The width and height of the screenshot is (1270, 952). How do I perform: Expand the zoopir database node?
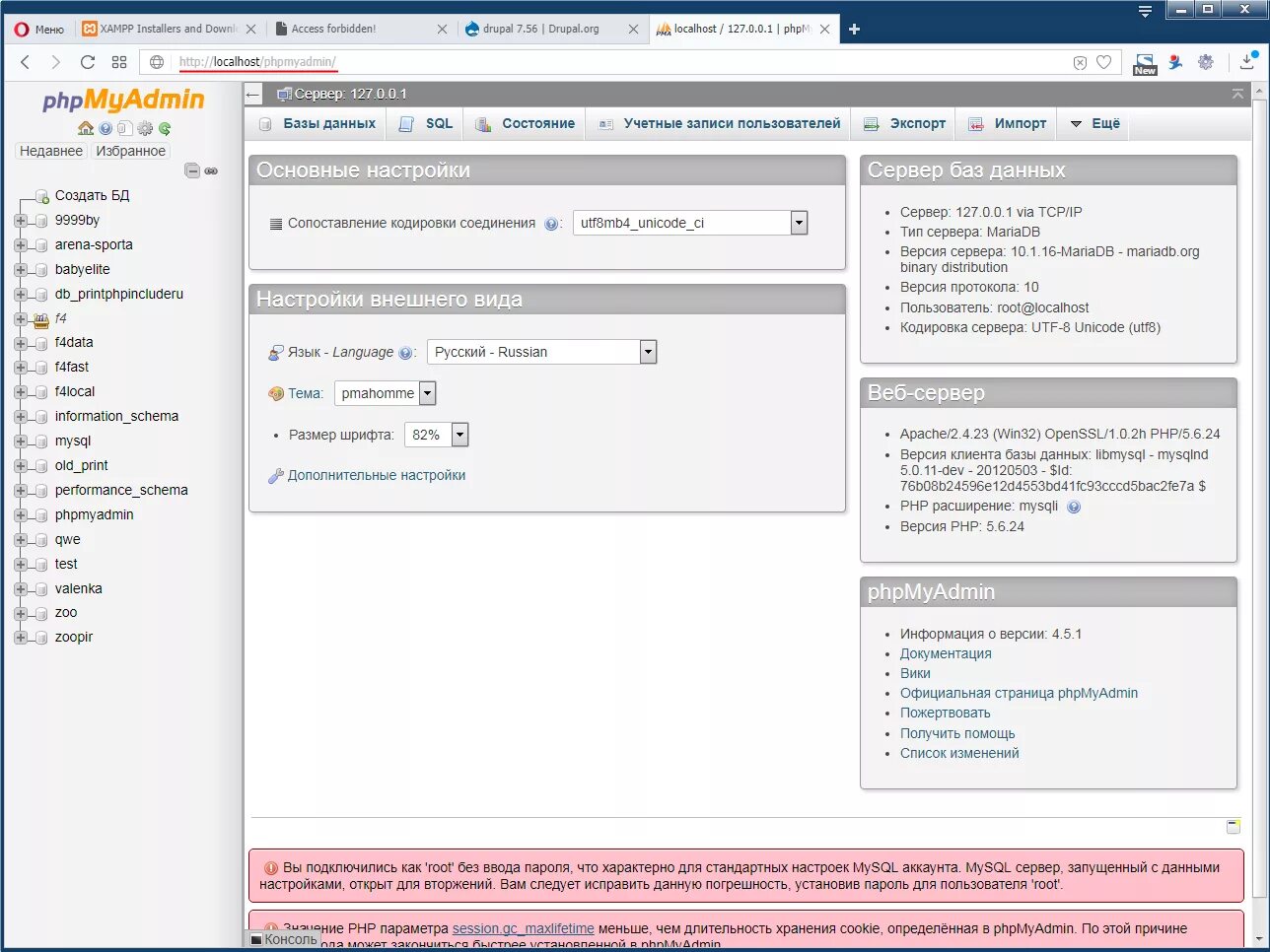coord(21,638)
